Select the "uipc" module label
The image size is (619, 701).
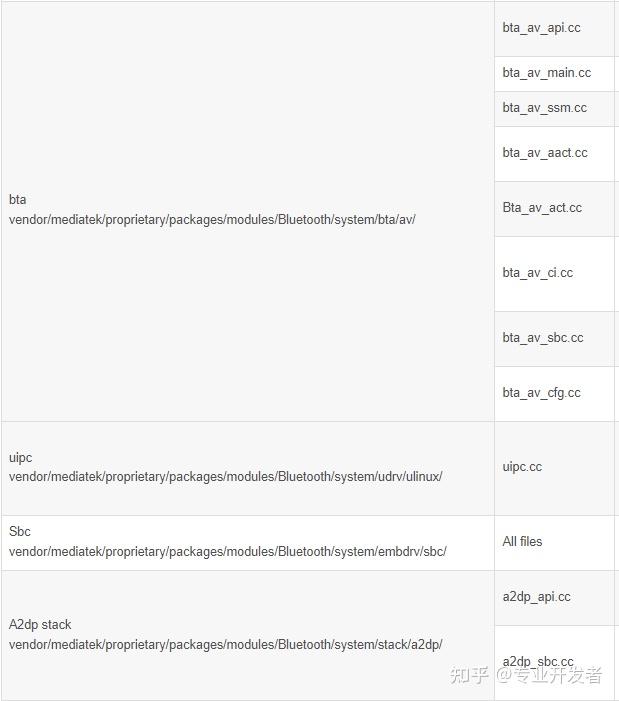tap(21, 458)
